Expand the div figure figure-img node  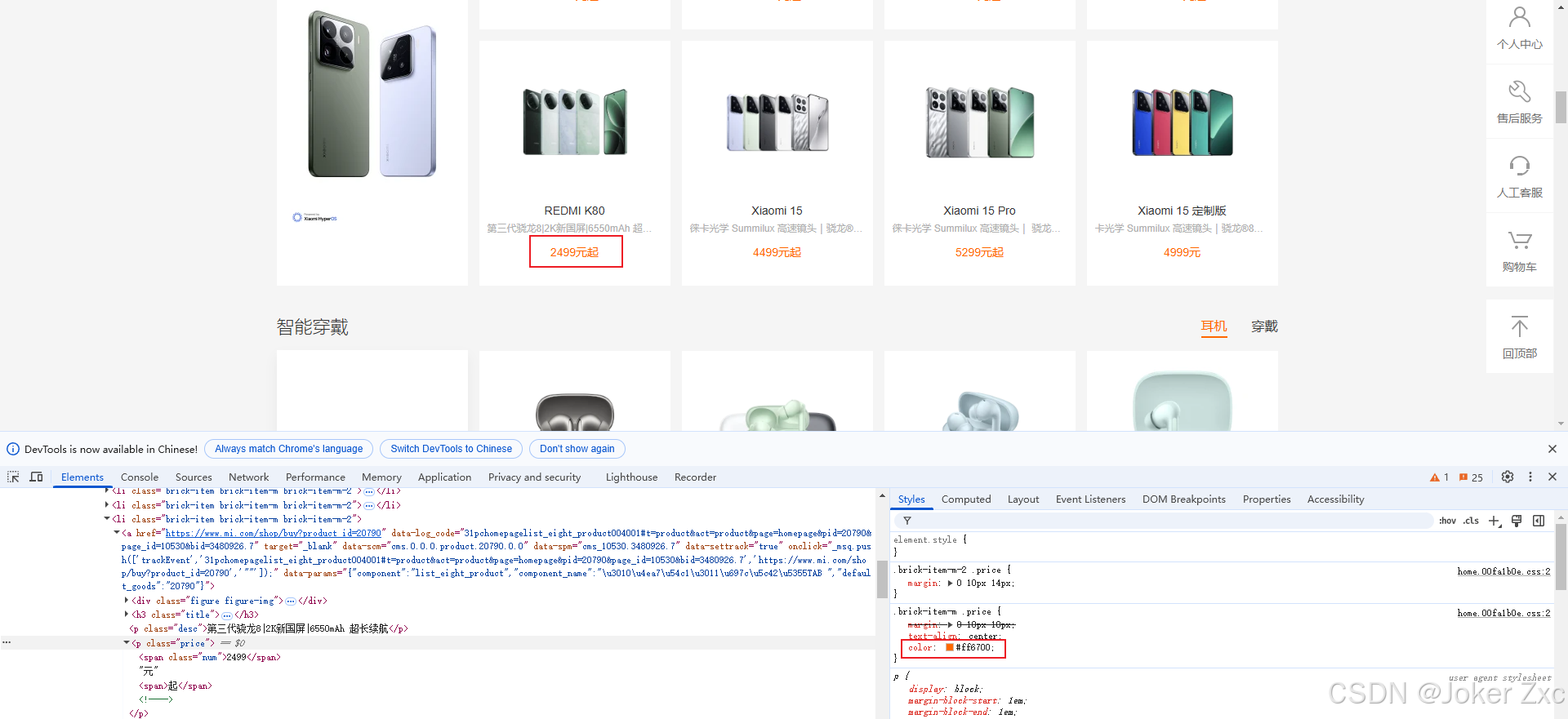(x=127, y=601)
